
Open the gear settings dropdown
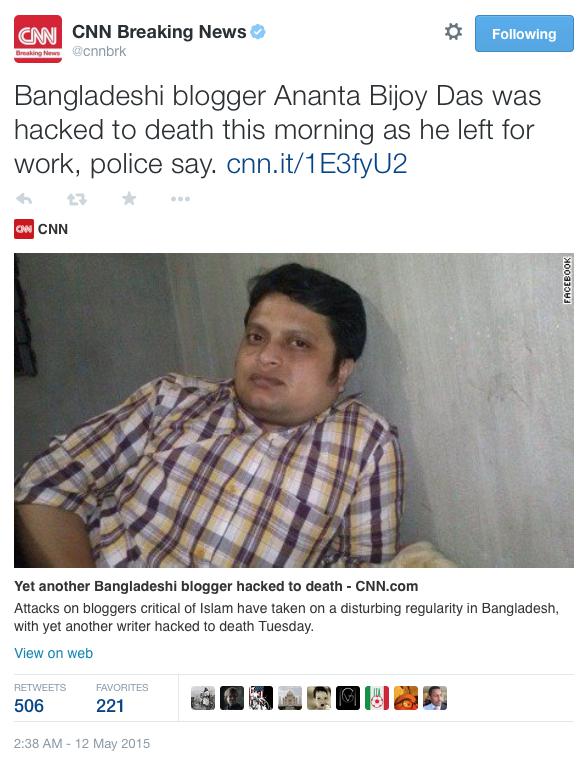click(453, 32)
